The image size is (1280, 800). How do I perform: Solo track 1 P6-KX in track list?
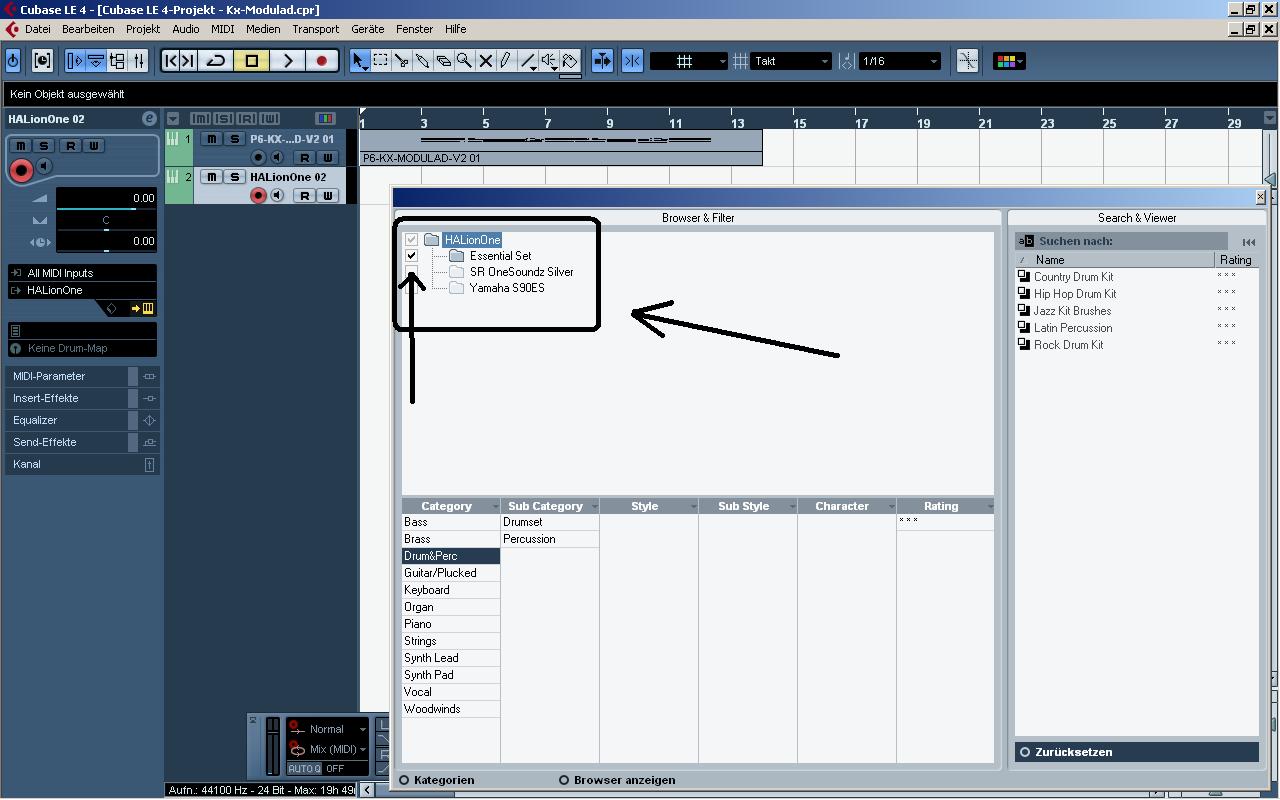coord(234,139)
